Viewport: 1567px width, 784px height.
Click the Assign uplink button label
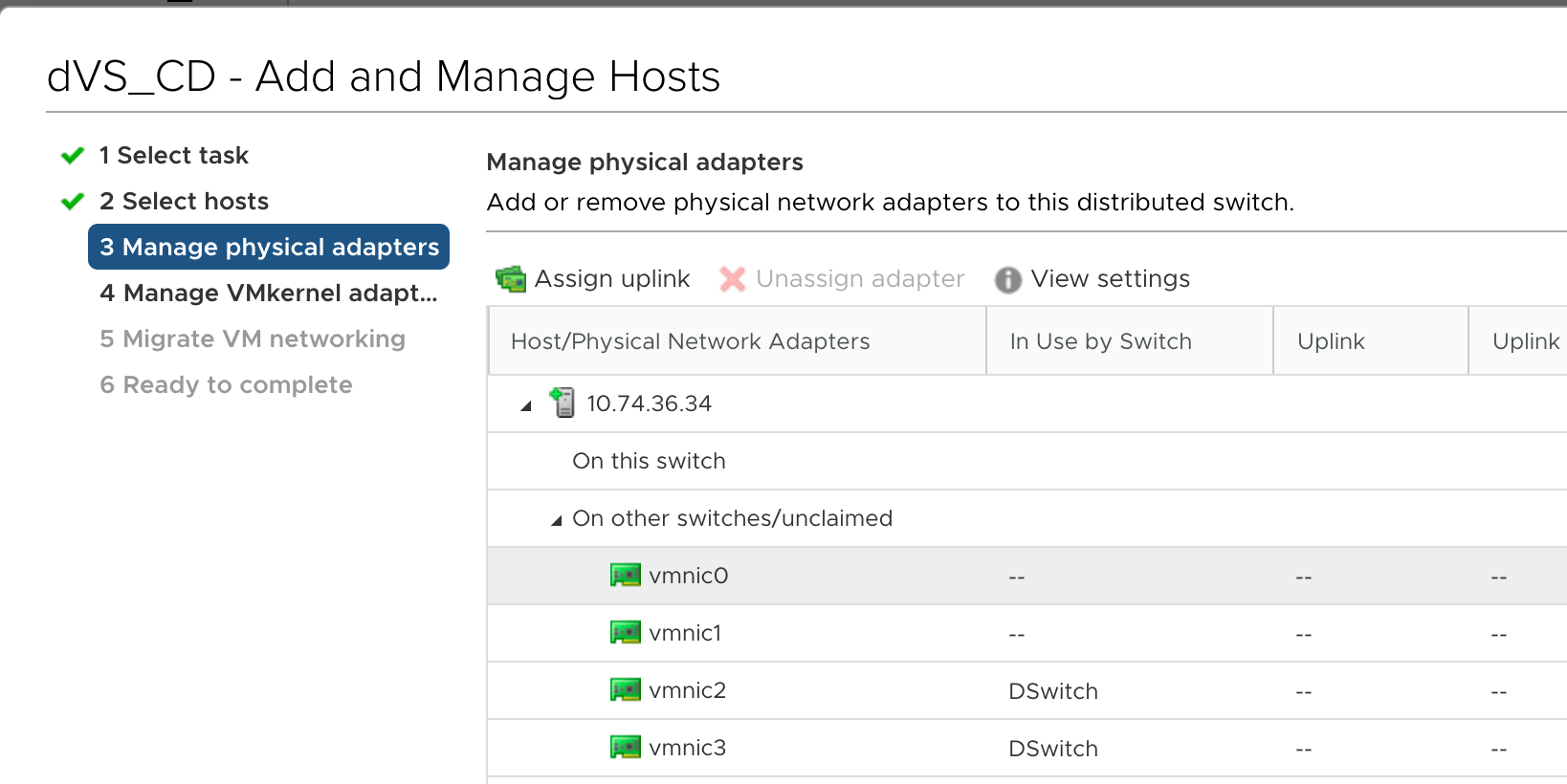pos(612,279)
